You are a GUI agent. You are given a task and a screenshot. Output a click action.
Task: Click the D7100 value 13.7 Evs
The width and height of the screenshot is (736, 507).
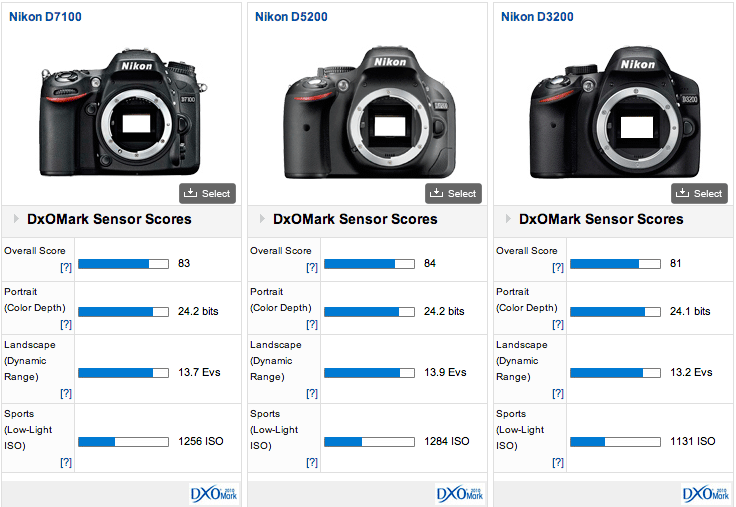point(199,372)
